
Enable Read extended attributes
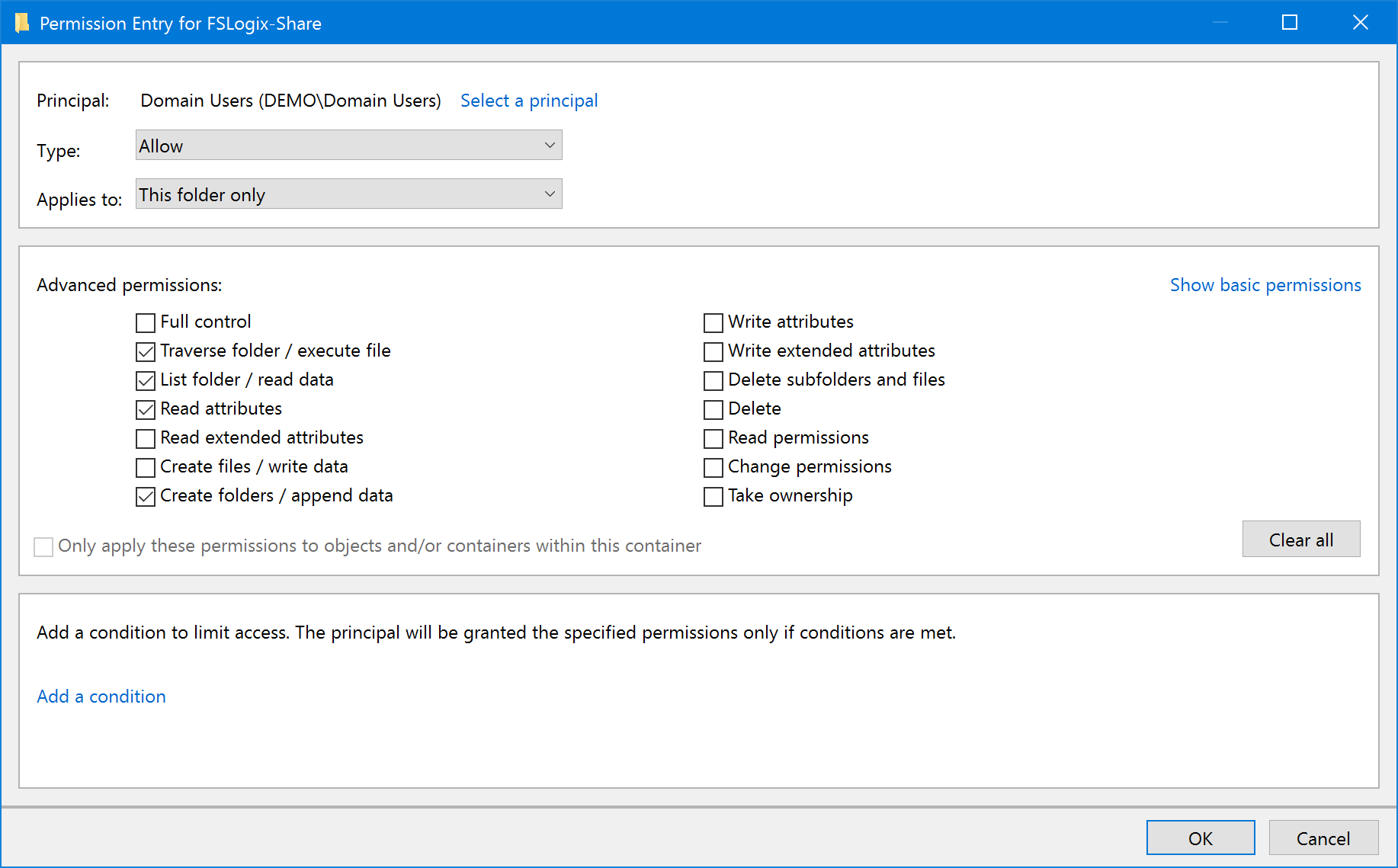[x=145, y=438]
